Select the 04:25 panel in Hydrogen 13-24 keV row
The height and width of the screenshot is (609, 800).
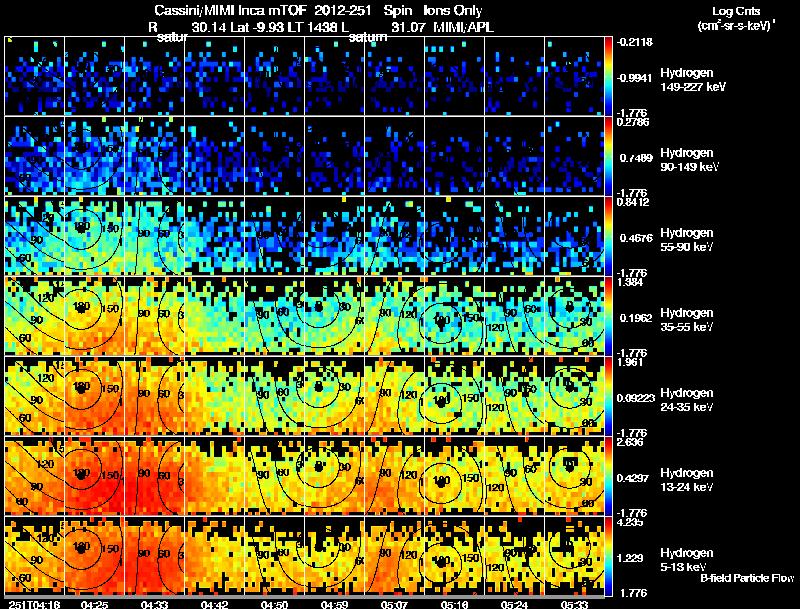(x=94, y=476)
